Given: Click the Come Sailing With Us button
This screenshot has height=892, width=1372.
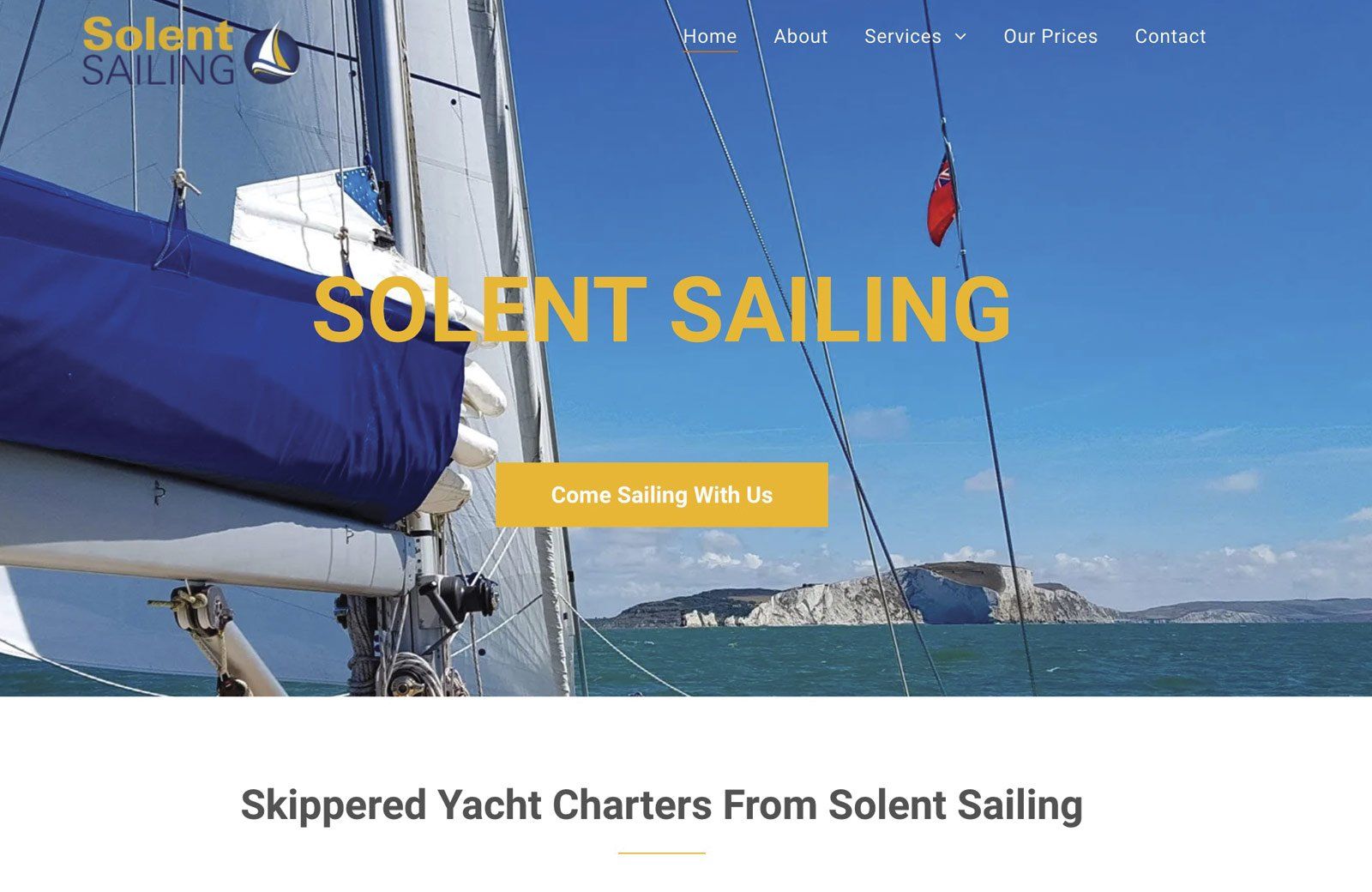Looking at the screenshot, I should pyautogui.click(x=662, y=495).
